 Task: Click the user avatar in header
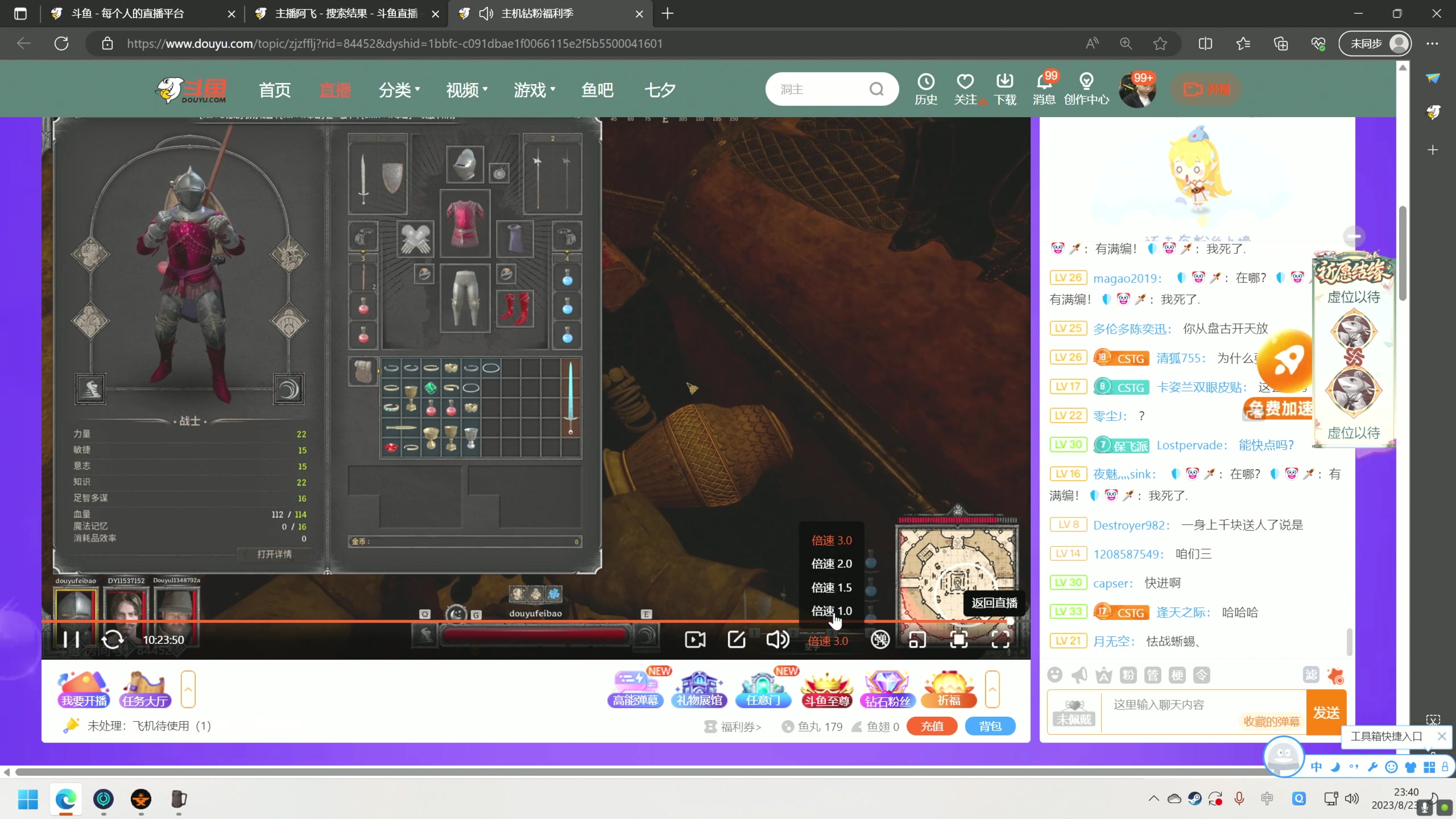click(1137, 90)
